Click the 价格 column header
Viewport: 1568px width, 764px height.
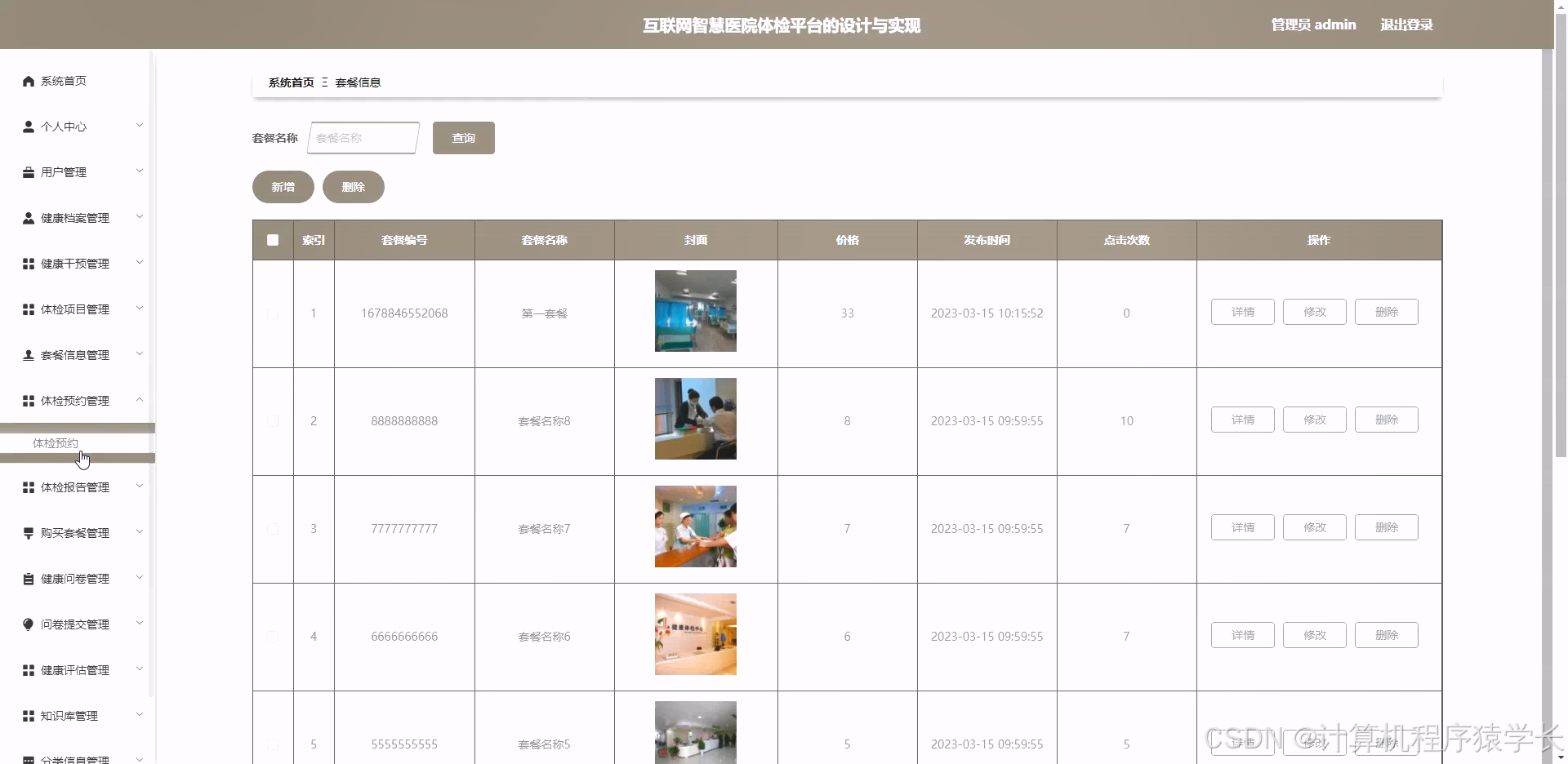[x=847, y=240]
